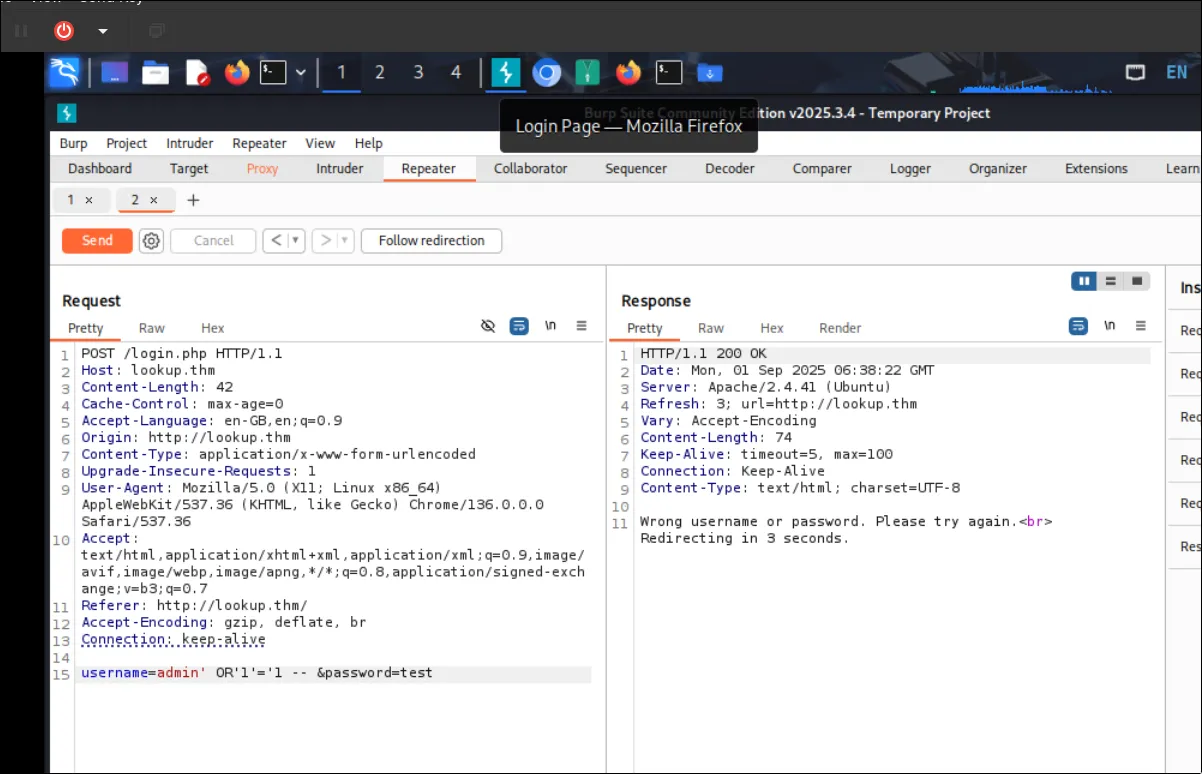Switch Response view to Render
Viewport: 1202px width, 774px height.
840,328
